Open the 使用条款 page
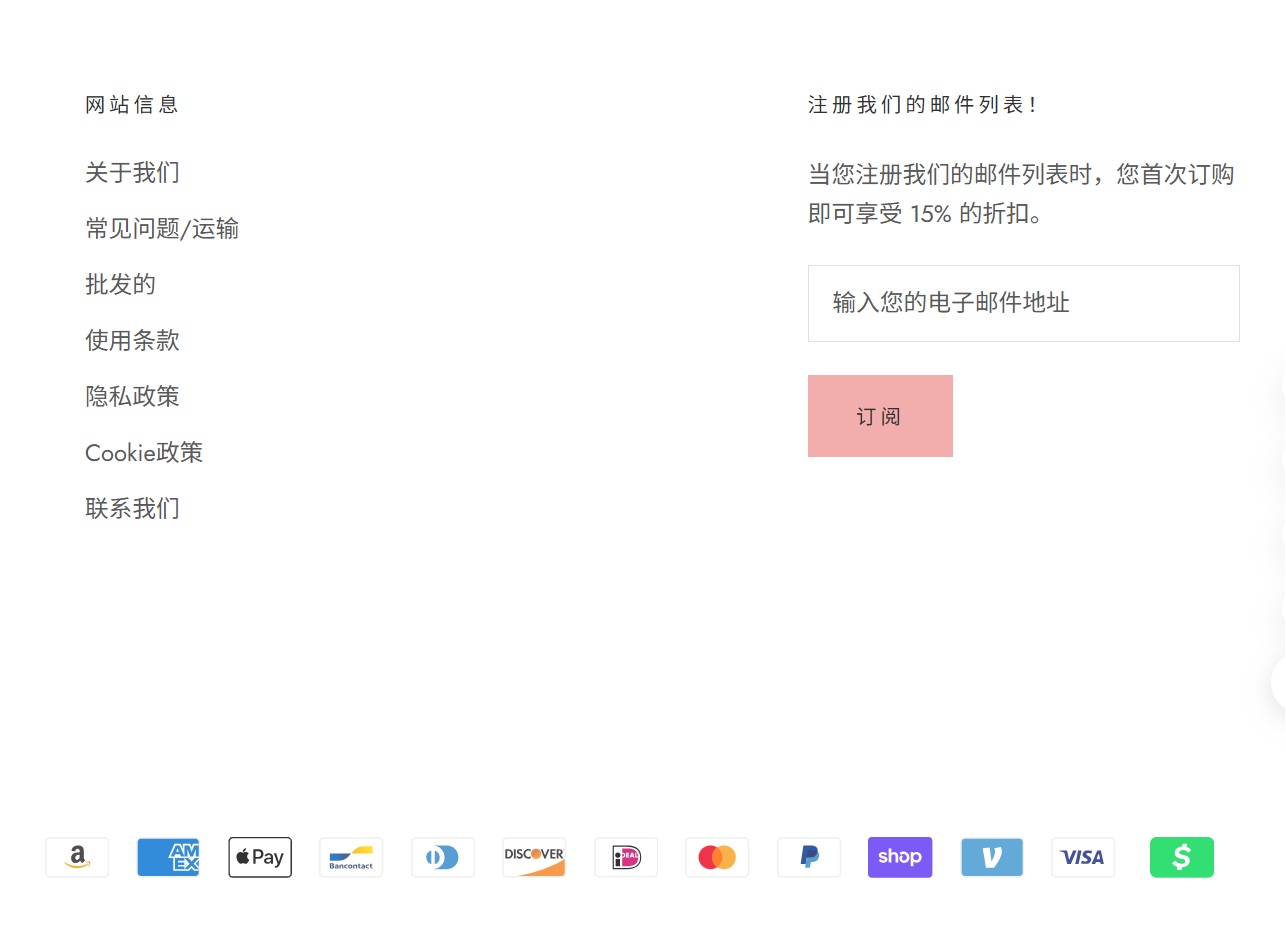Screen dimensions: 1286x930 (132, 340)
